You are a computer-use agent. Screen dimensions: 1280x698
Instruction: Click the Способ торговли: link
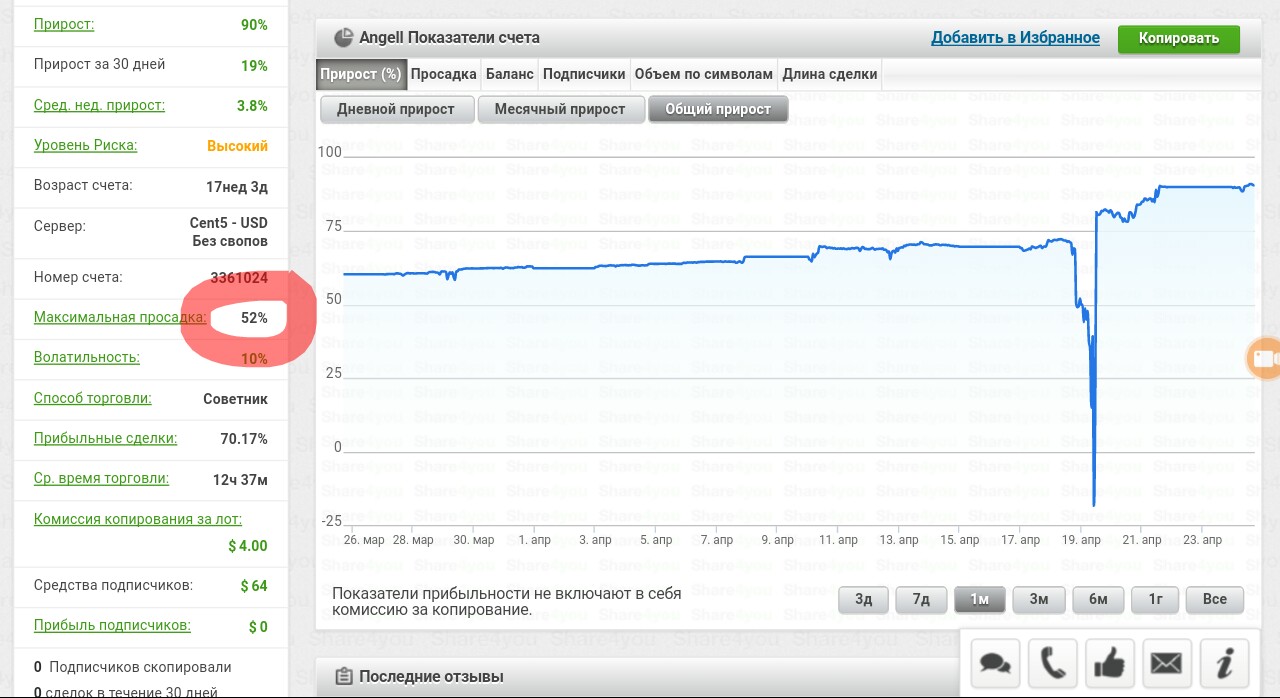click(93, 398)
